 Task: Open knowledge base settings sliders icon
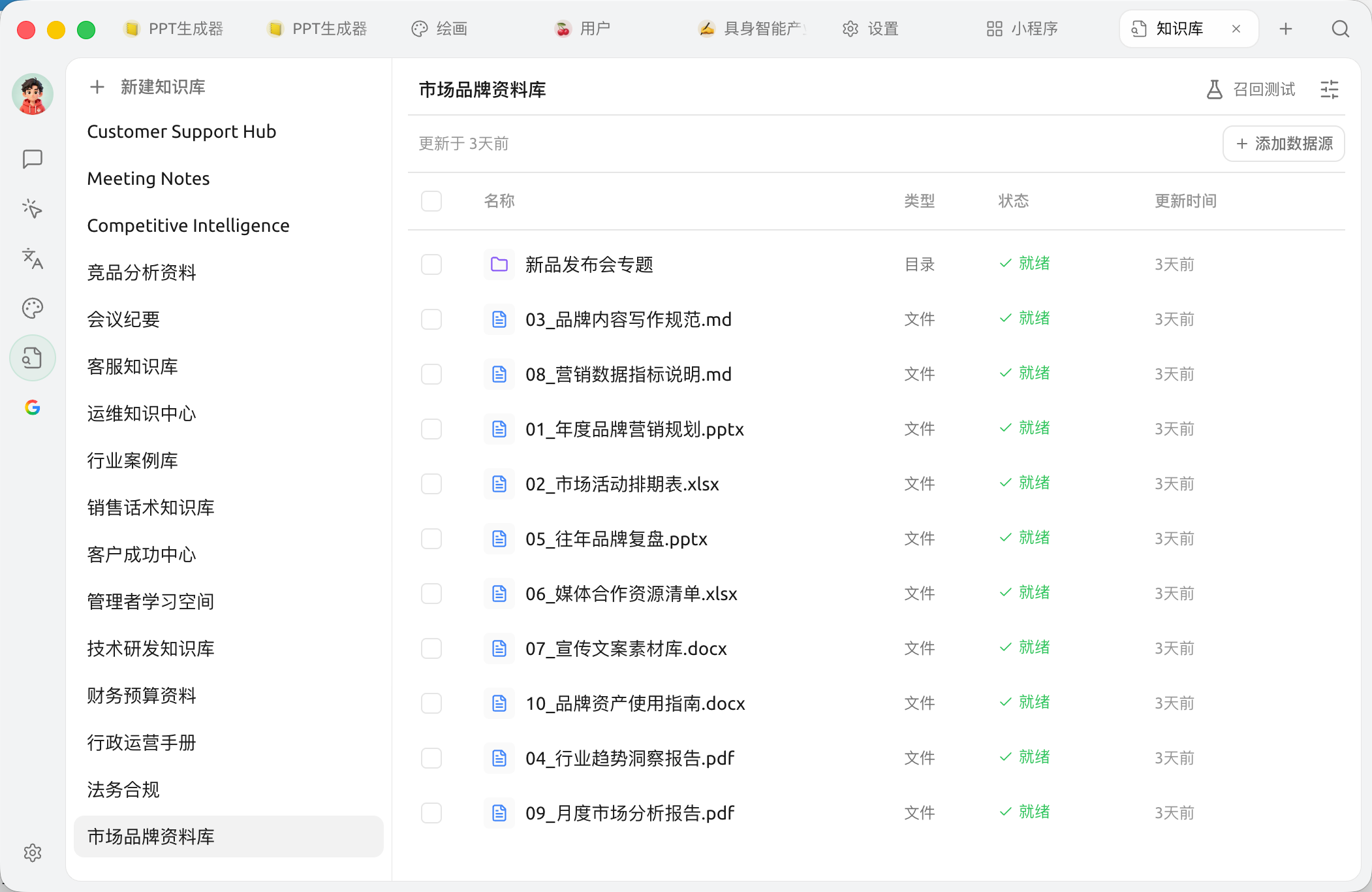(1330, 89)
